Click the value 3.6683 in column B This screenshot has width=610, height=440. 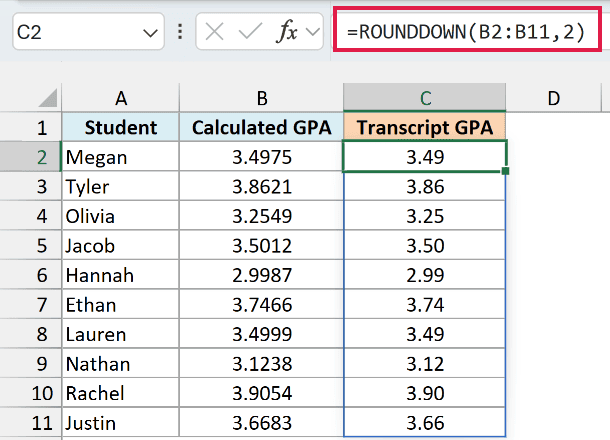(x=261, y=422)
